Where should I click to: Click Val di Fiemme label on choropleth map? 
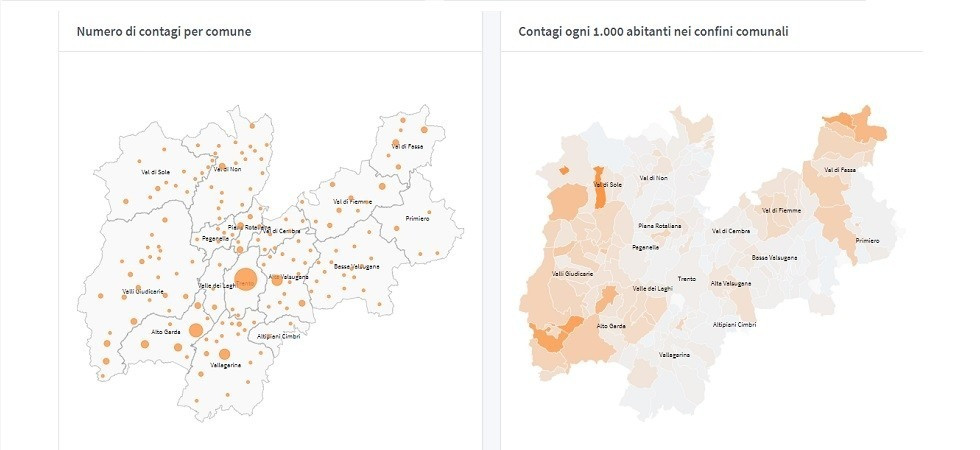tap(781, 211)
